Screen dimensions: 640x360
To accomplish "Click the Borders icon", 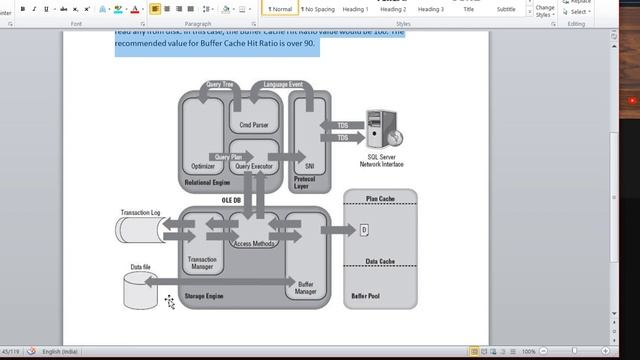I will (x=242, y=9).
